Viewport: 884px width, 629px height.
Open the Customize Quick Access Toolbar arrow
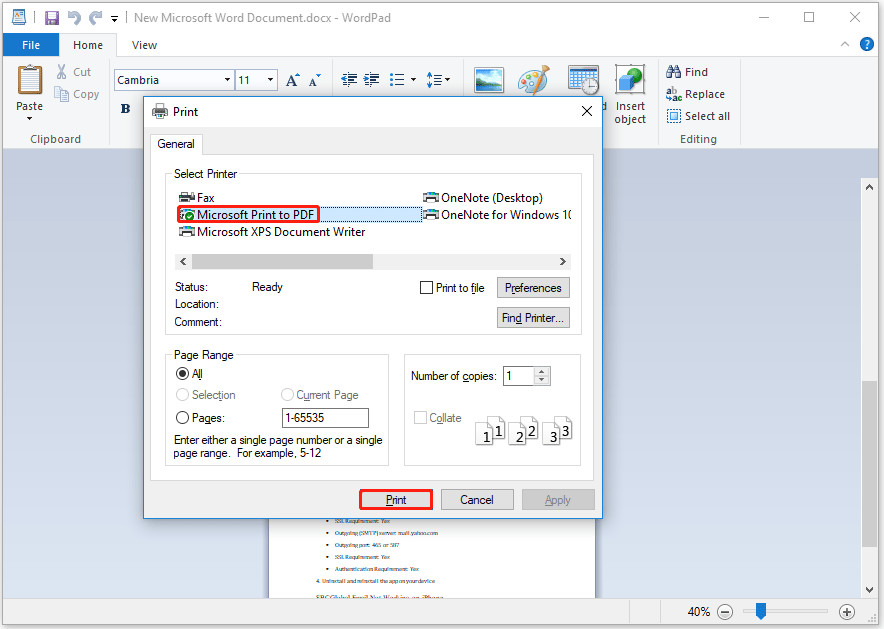tap(114, 19)
